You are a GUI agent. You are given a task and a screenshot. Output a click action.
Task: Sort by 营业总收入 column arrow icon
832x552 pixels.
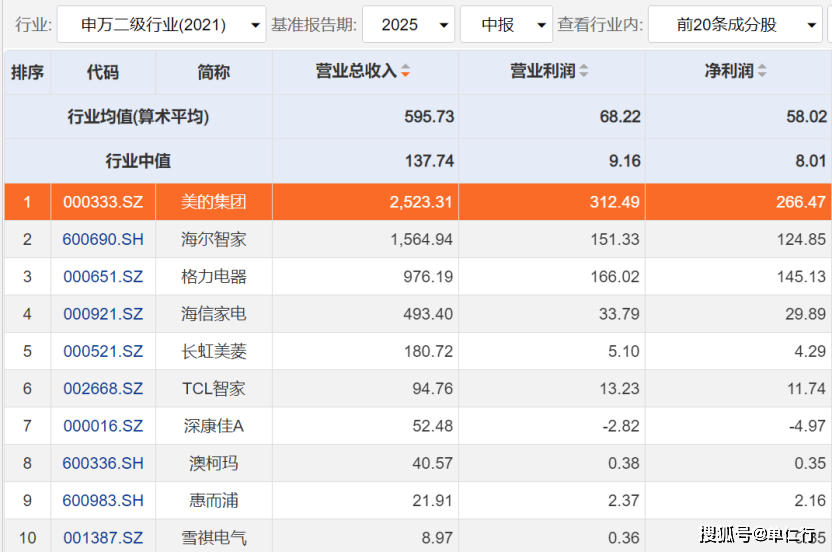(x=405, y=72)
